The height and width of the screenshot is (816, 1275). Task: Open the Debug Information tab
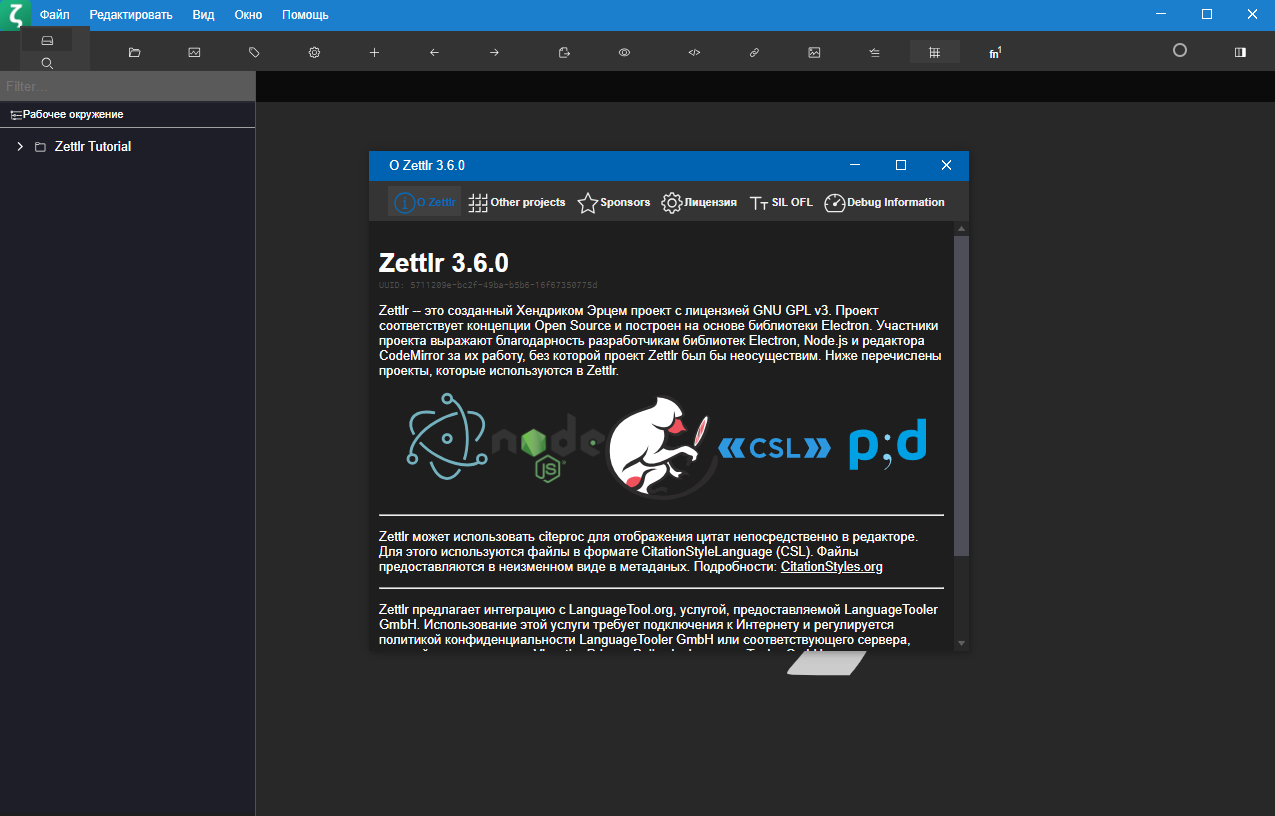point(884,202)
